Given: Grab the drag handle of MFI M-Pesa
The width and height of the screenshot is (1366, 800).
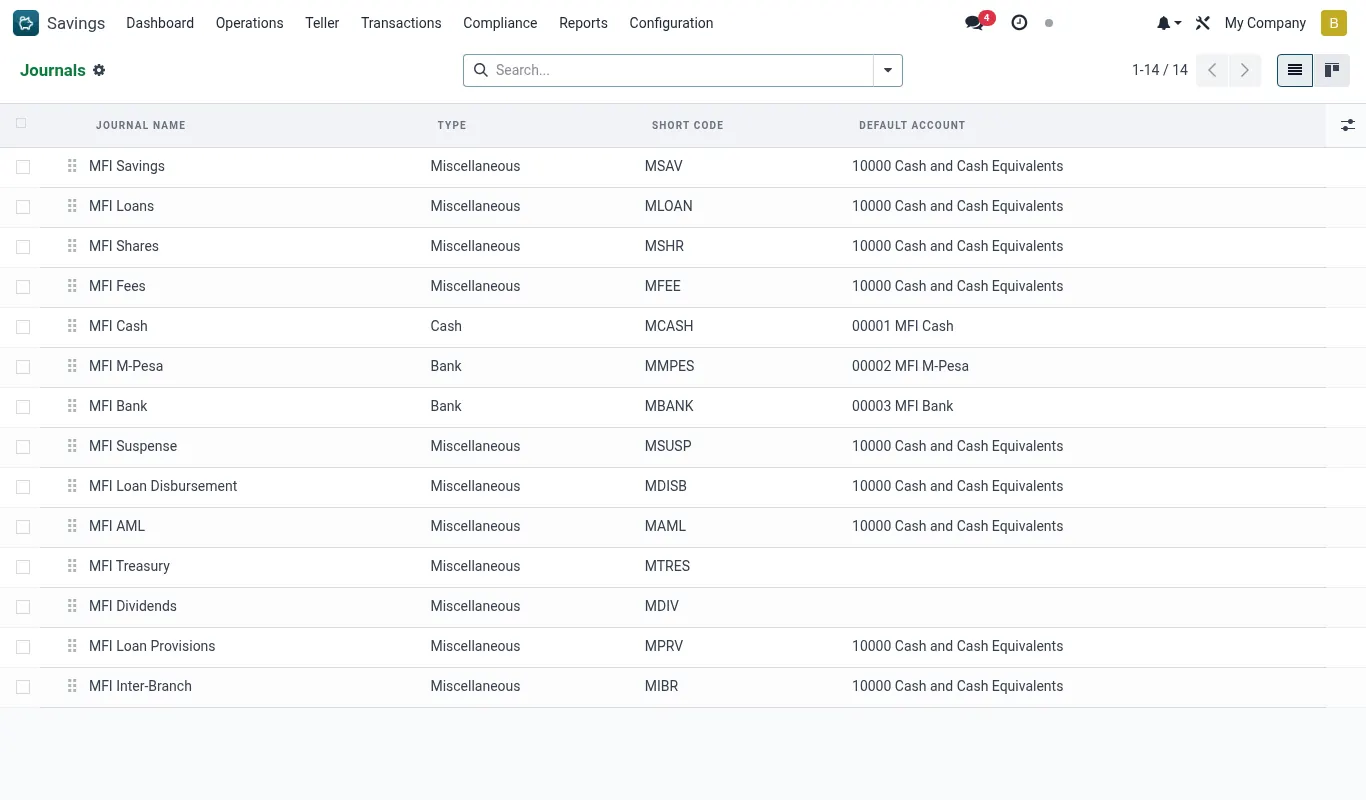Looking at the screenshot, I should pos(72,366).
